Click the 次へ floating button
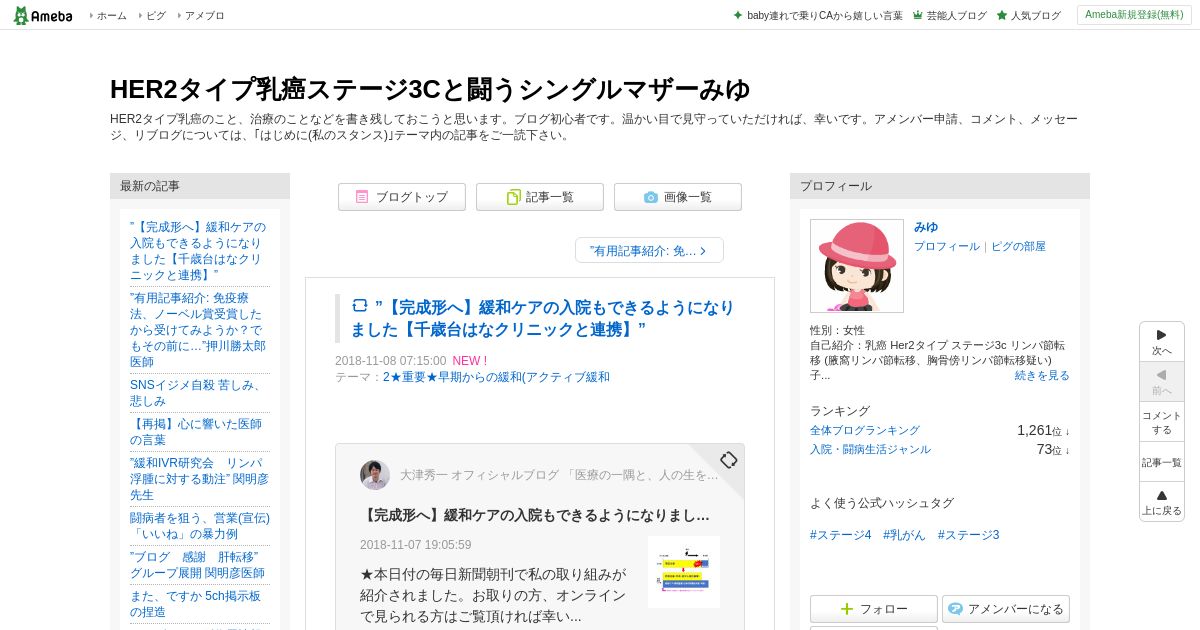The image size is (1200, 630). click(1162, 342)
